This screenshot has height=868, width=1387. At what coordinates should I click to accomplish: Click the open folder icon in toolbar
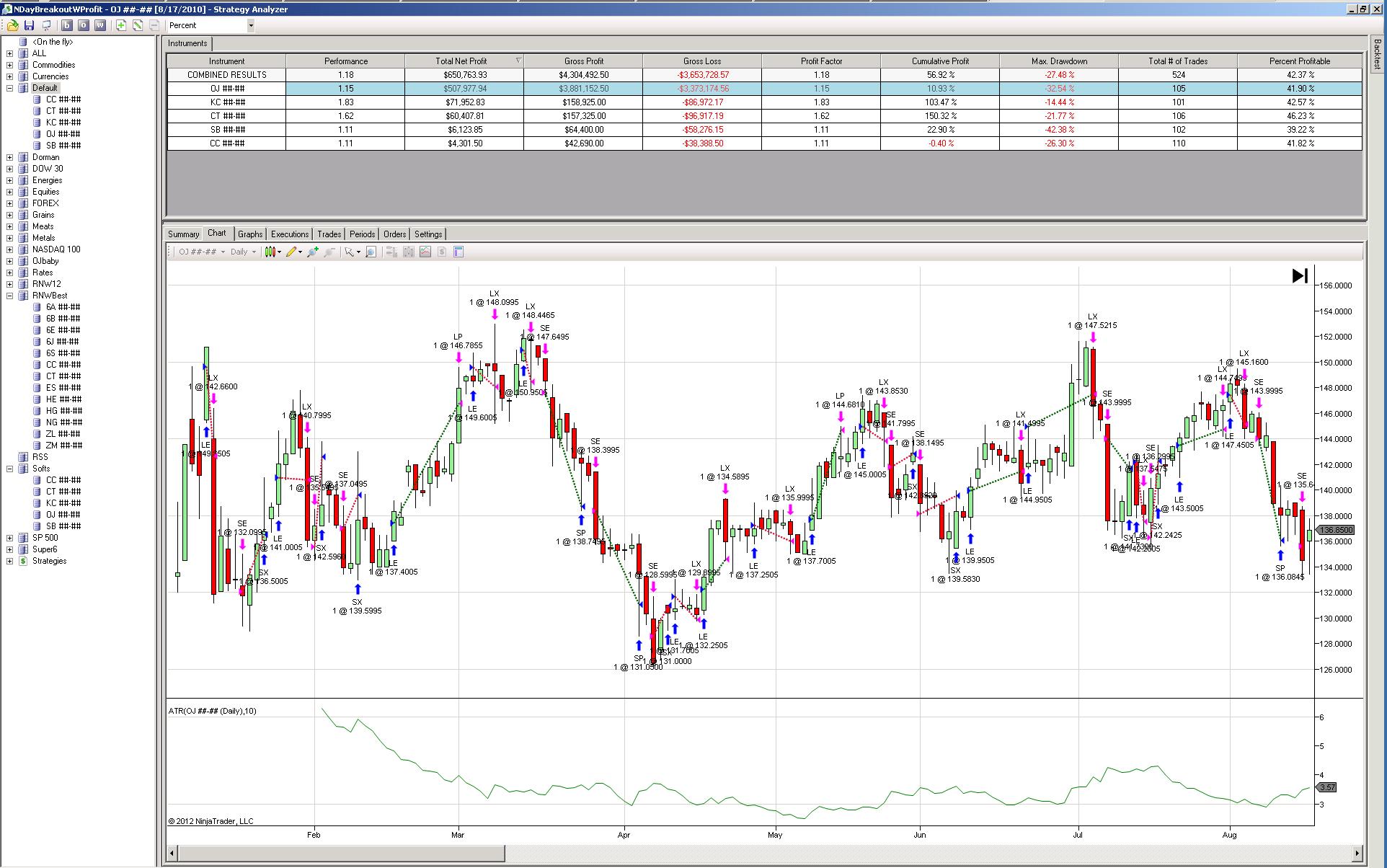pos(12,25)
